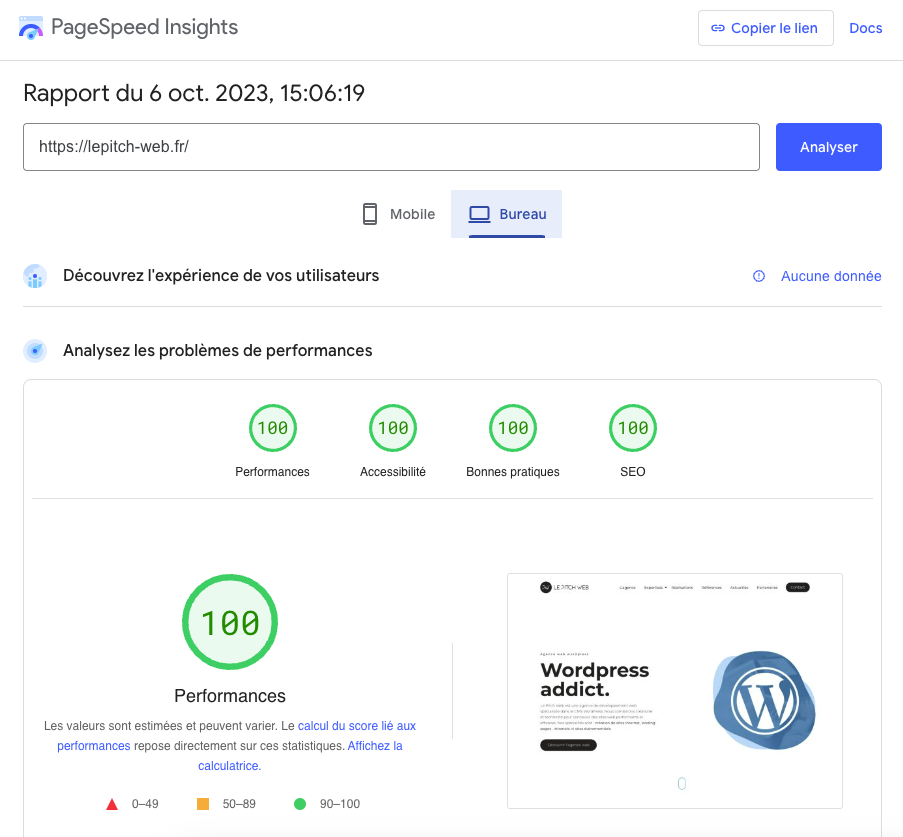The image size is (903, 837).
Task: Click the large 100 performance gauge
Action: tap(230, 622)
